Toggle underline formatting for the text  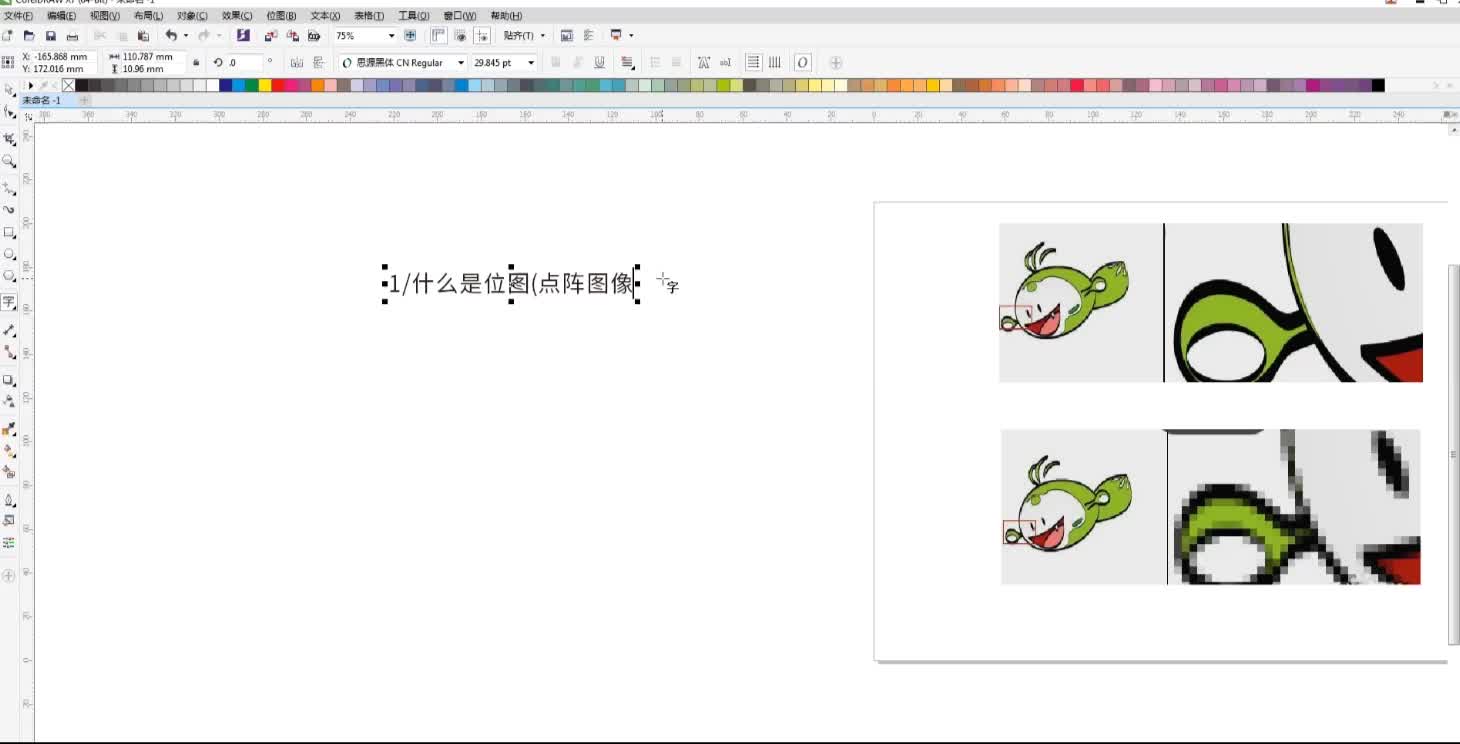(598, 62)
